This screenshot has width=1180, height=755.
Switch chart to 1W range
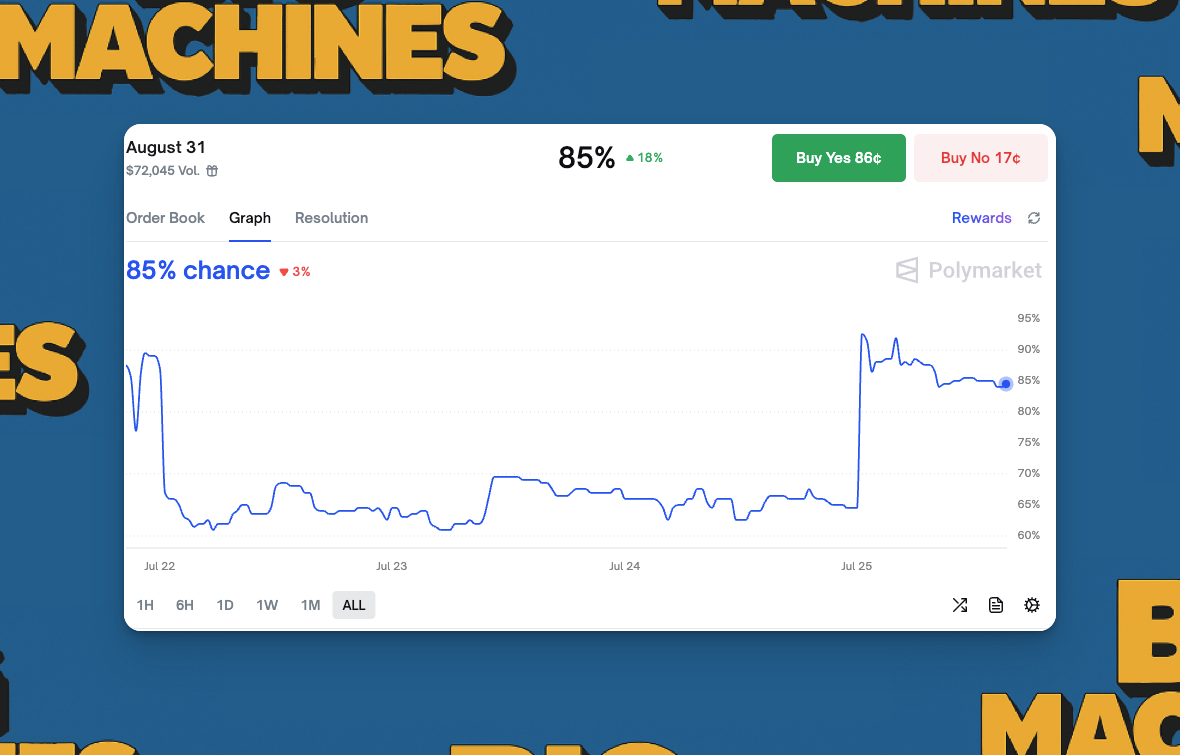pyautogui.click(x=267, y=605)
